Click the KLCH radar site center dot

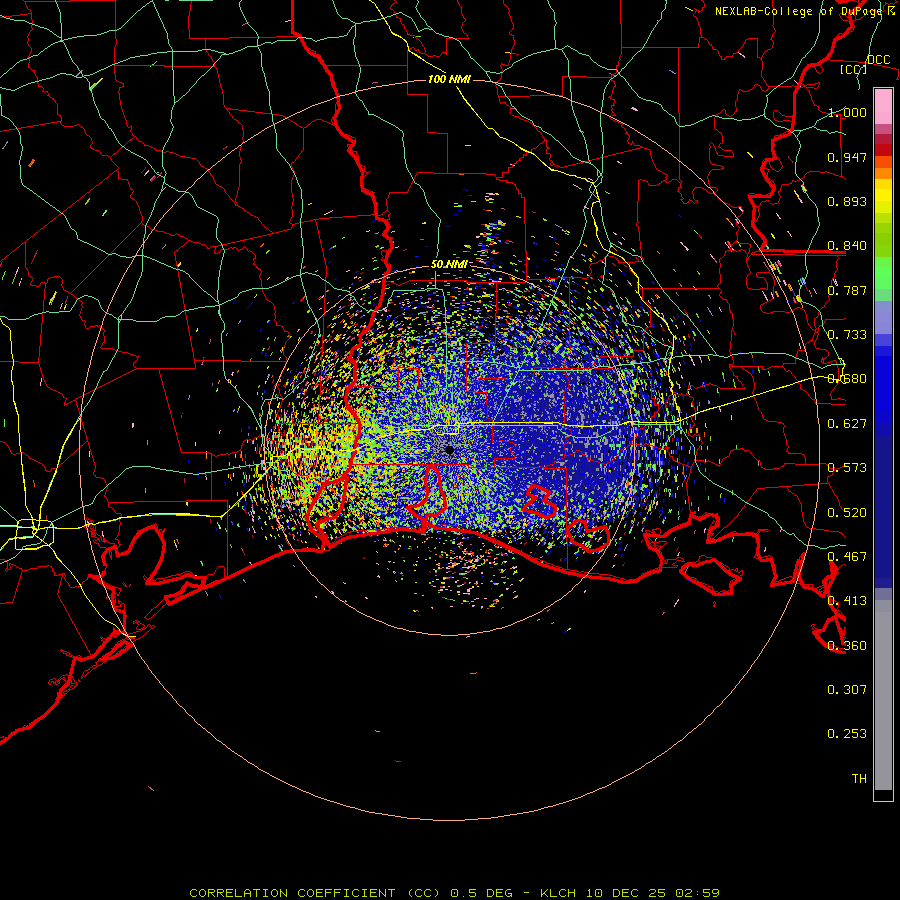(450, 450)
